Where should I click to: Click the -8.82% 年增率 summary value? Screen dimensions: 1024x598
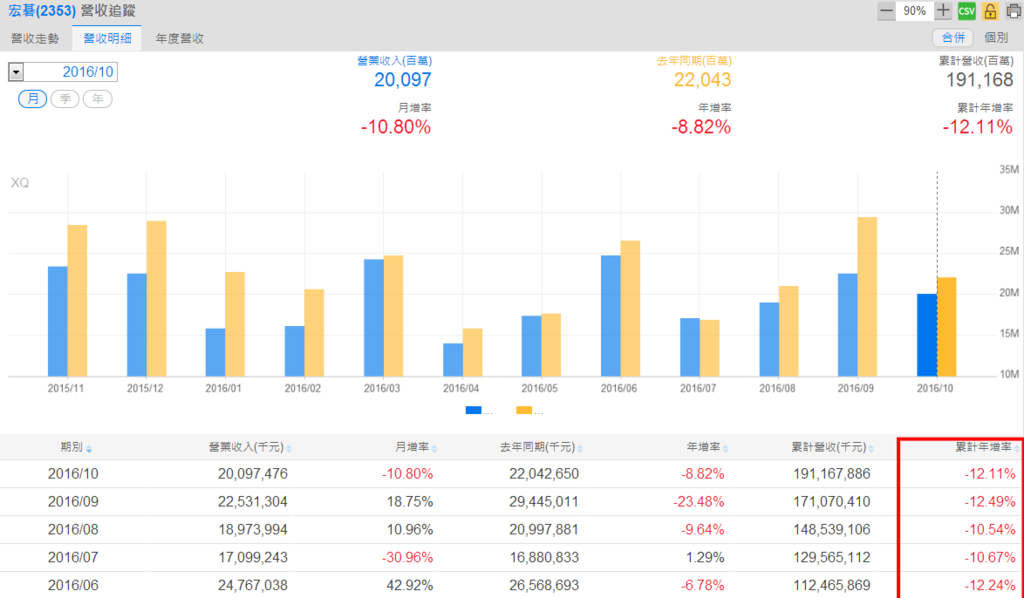click(701, 127)
